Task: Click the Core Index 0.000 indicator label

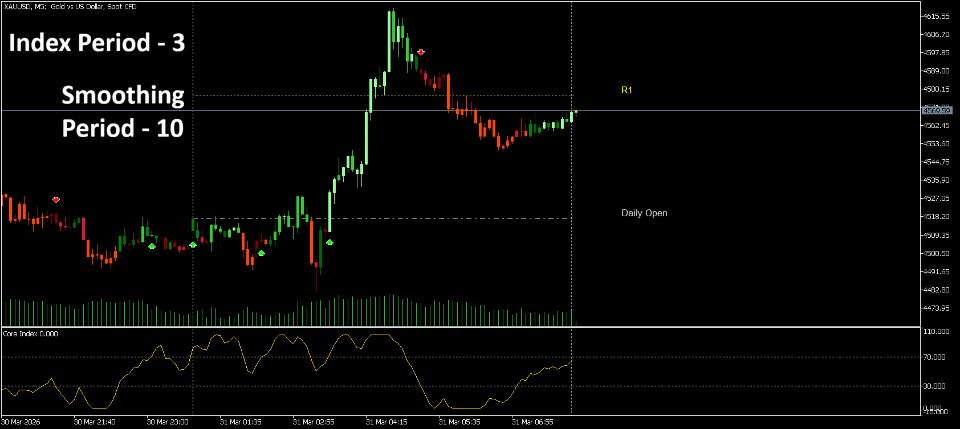Action: point(31,334)
